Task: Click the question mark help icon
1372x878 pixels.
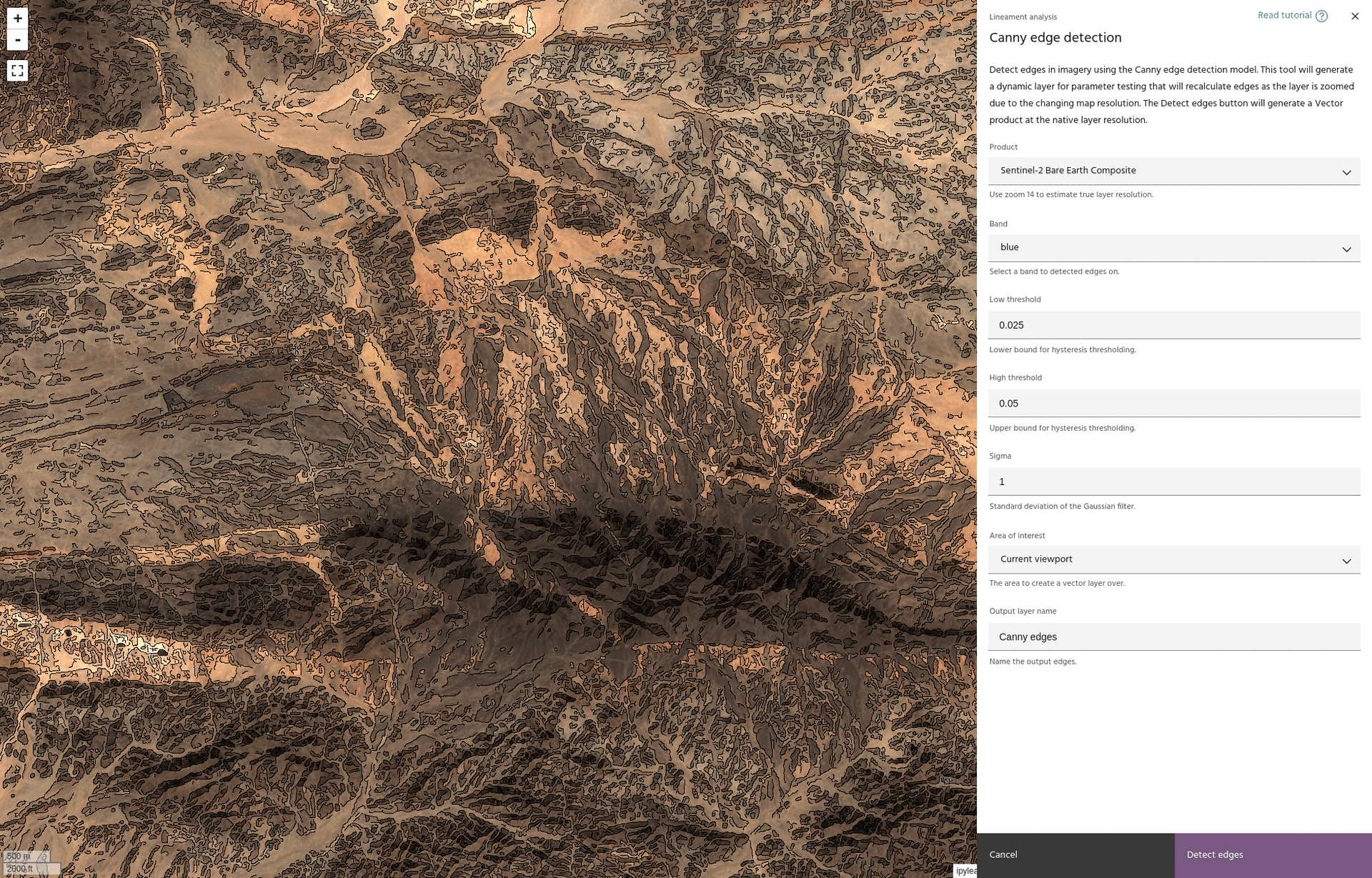Action: (x=1321, y=16)
